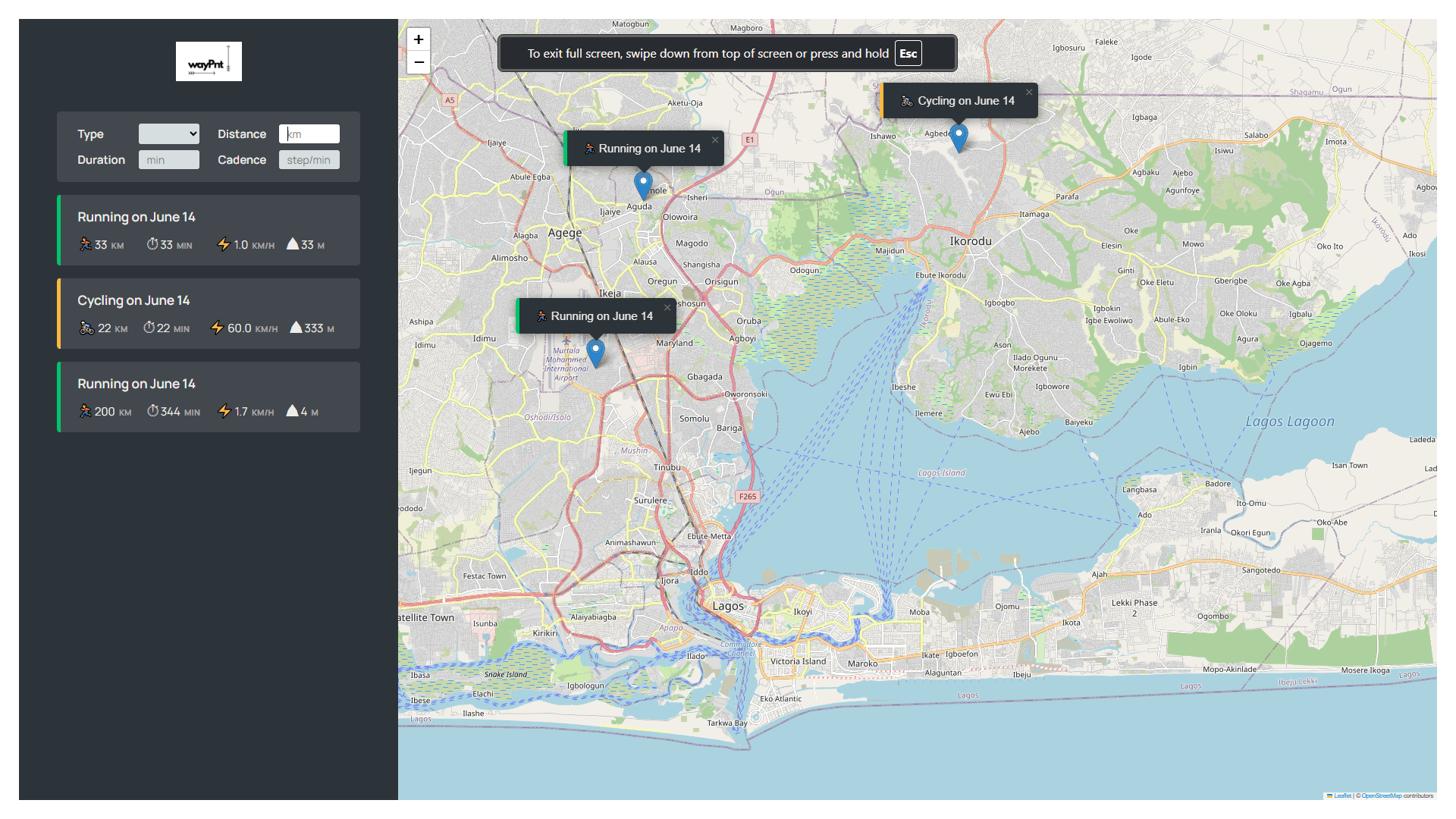Screen dimensions: 1456x819
Task: Zoom in on the map
Action: click(419, 39)
